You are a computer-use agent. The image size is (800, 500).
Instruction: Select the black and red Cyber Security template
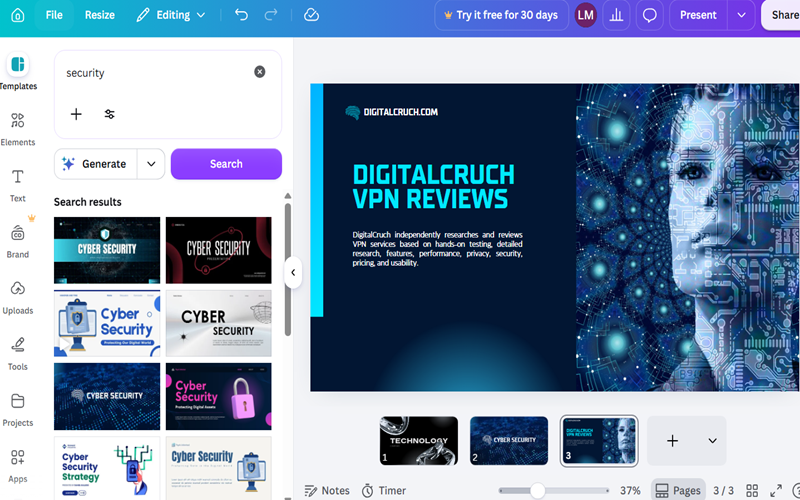(x=218, y=250)
